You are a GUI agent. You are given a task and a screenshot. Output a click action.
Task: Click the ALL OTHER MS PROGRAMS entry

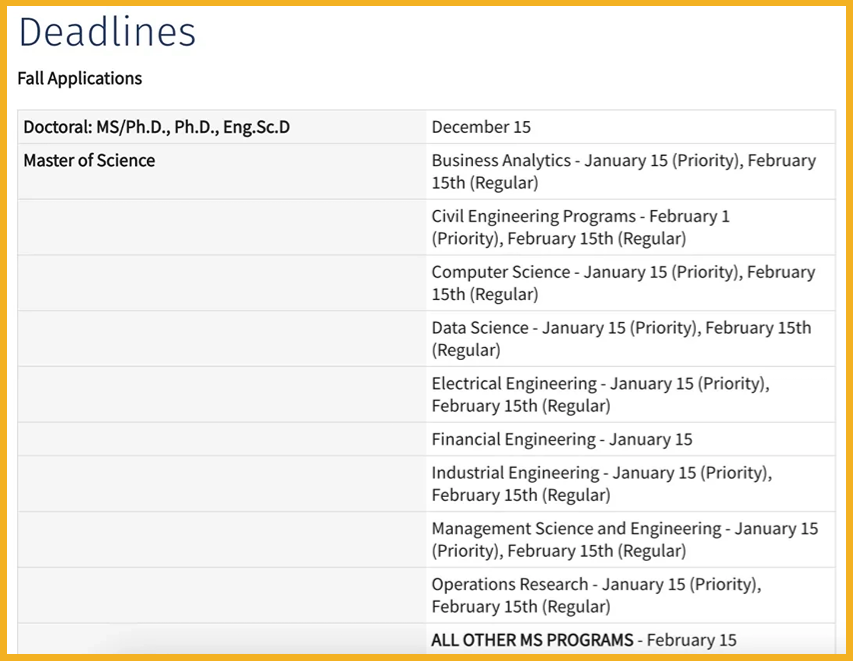(583, 640)
